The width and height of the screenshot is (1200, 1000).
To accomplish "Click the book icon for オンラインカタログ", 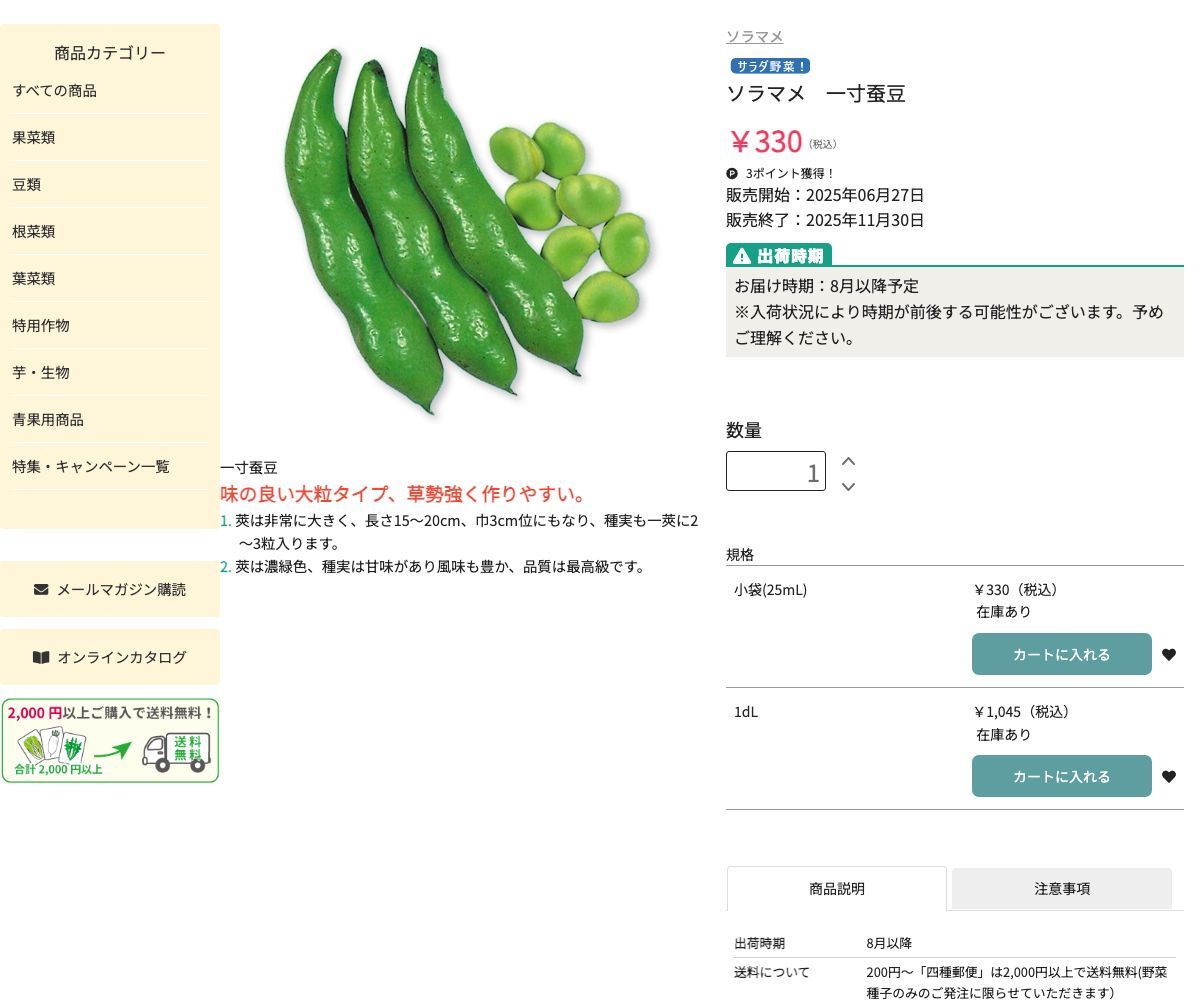I will point(40,657).
